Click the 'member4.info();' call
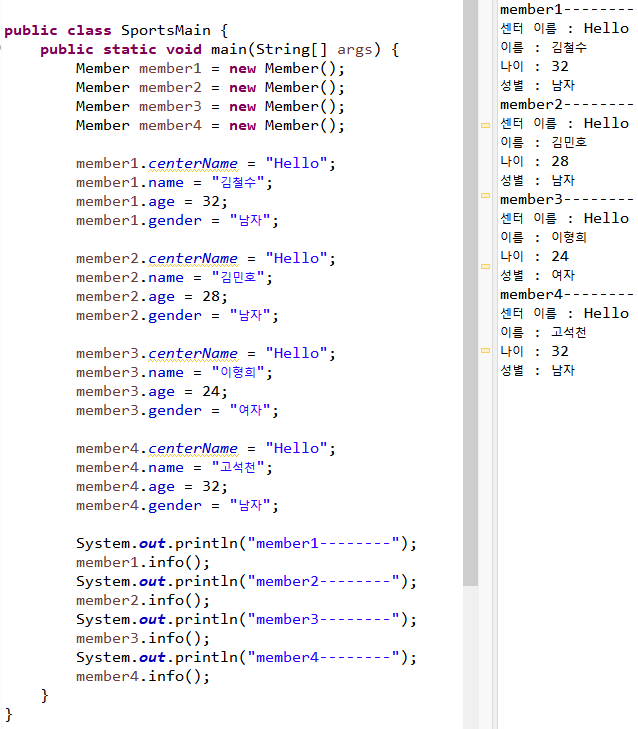Image resolution: width=638 pixels, height=729 pixels. (143, 677)
